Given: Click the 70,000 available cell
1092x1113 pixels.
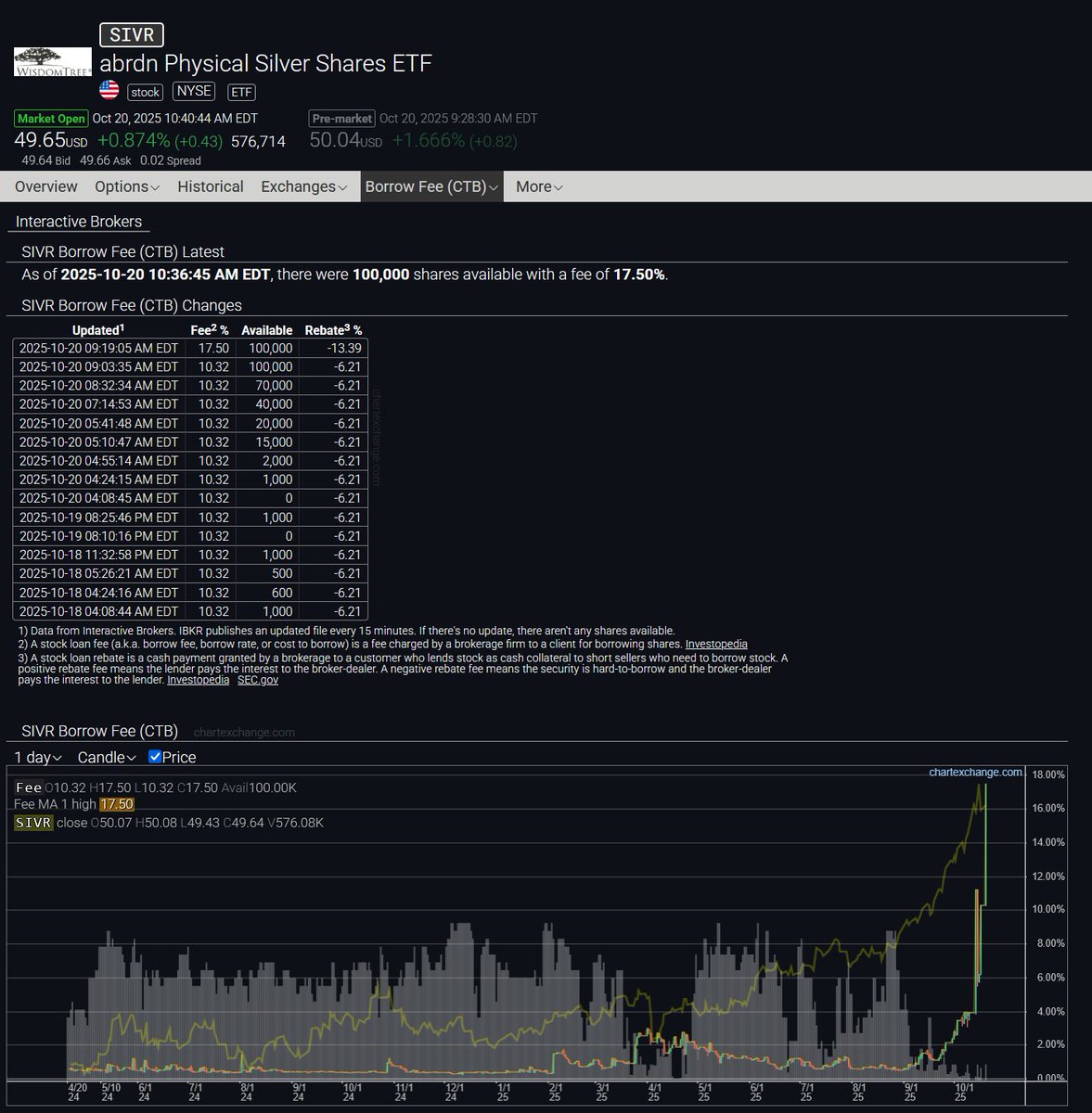Looking at the screenshot, I should (x=268, y=385).
